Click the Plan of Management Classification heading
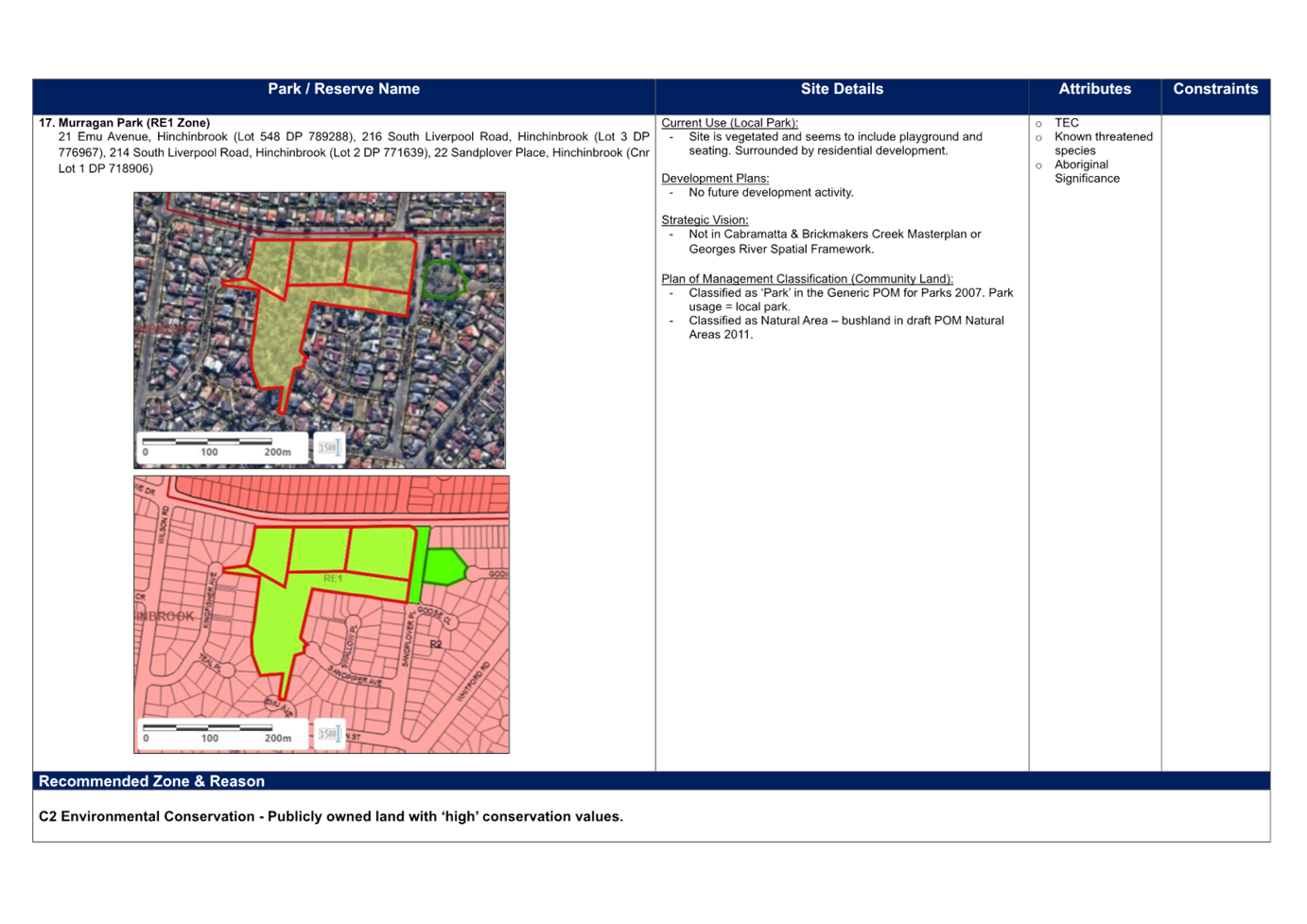Image resolution: width=1307 pixels, height=924 pixels. pyautogui.click(x=807, y=278)
